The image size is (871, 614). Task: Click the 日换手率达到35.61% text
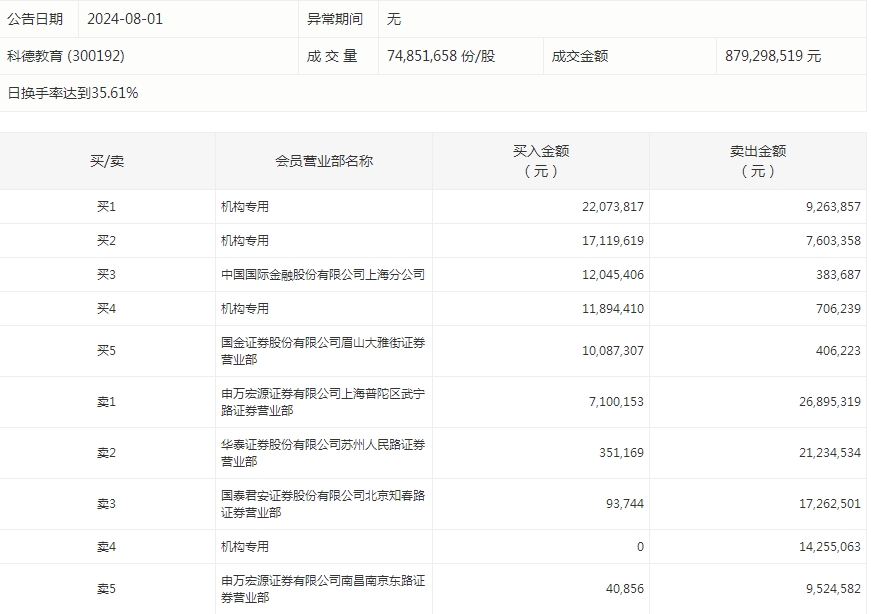point(73,93)
